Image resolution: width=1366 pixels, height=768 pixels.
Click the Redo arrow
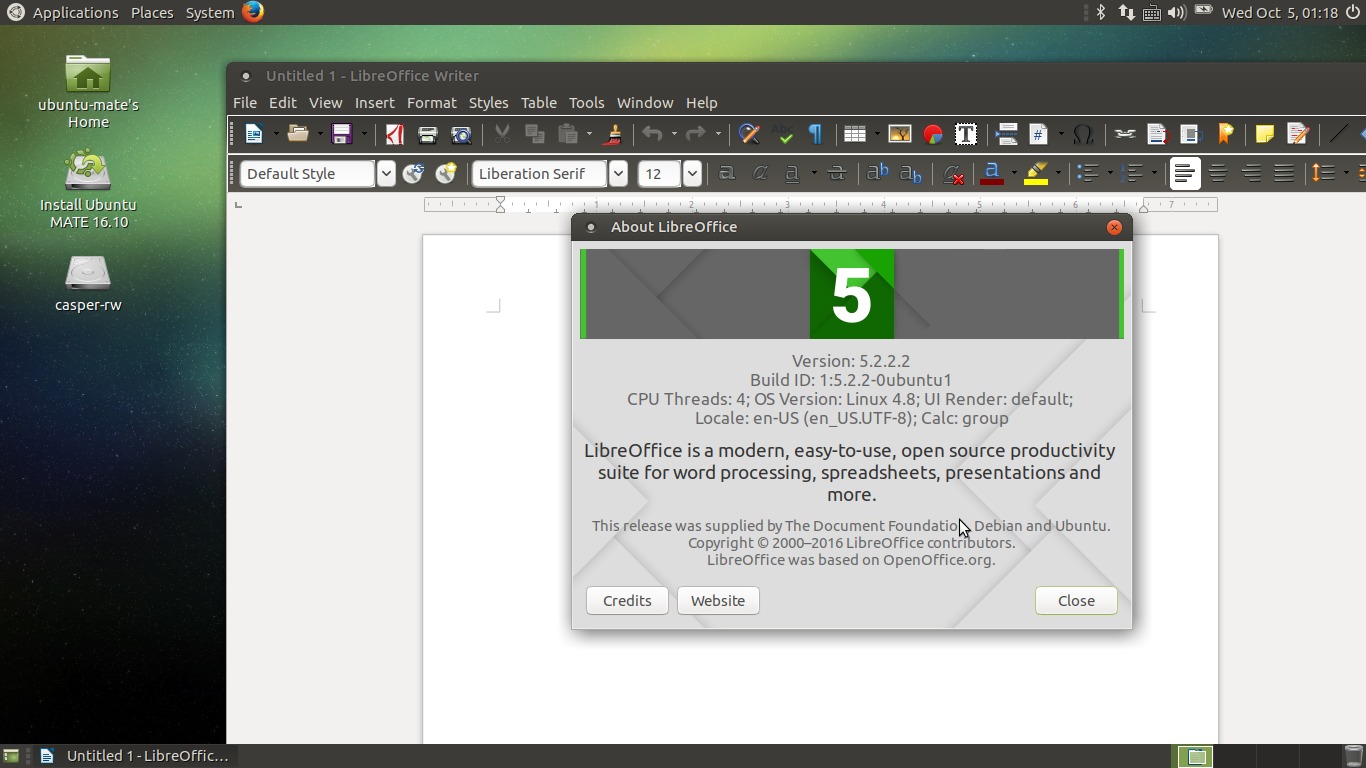click(697, 134)
